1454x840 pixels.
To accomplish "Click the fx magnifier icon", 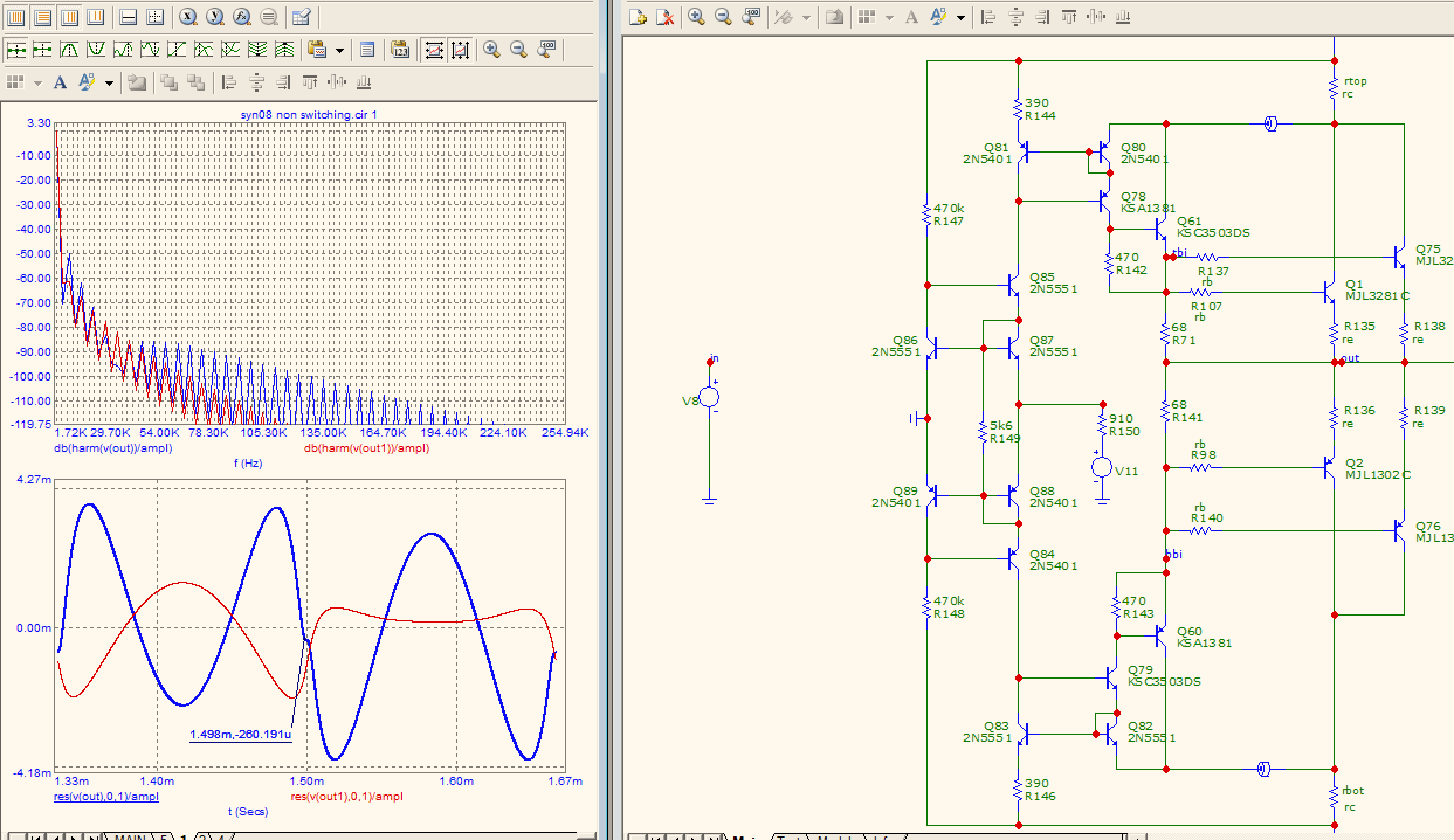I will (x=242, y=17).
